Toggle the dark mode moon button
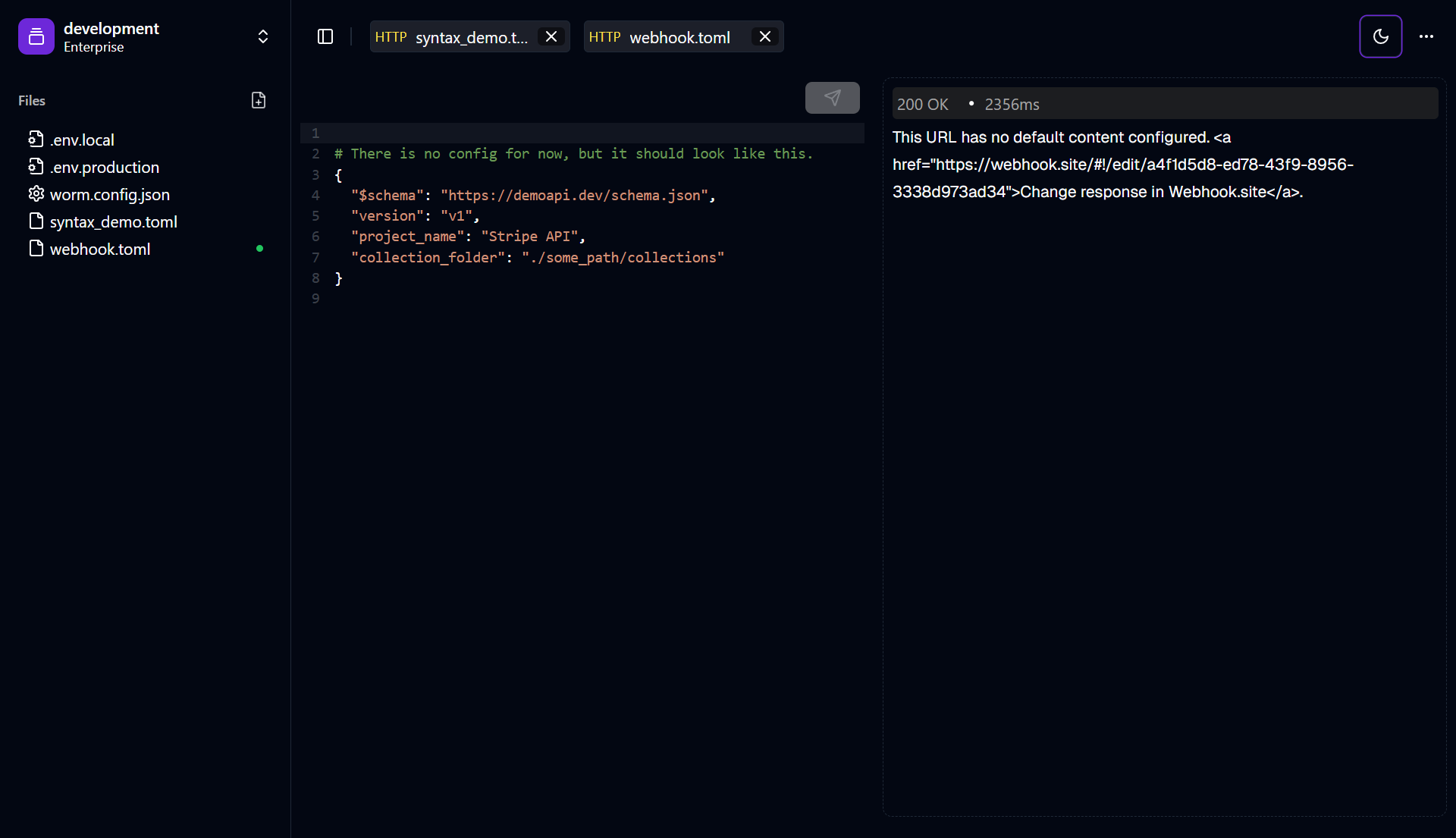The height and width of the screenshot is (838, 1456). click(x=1380, y=36)
